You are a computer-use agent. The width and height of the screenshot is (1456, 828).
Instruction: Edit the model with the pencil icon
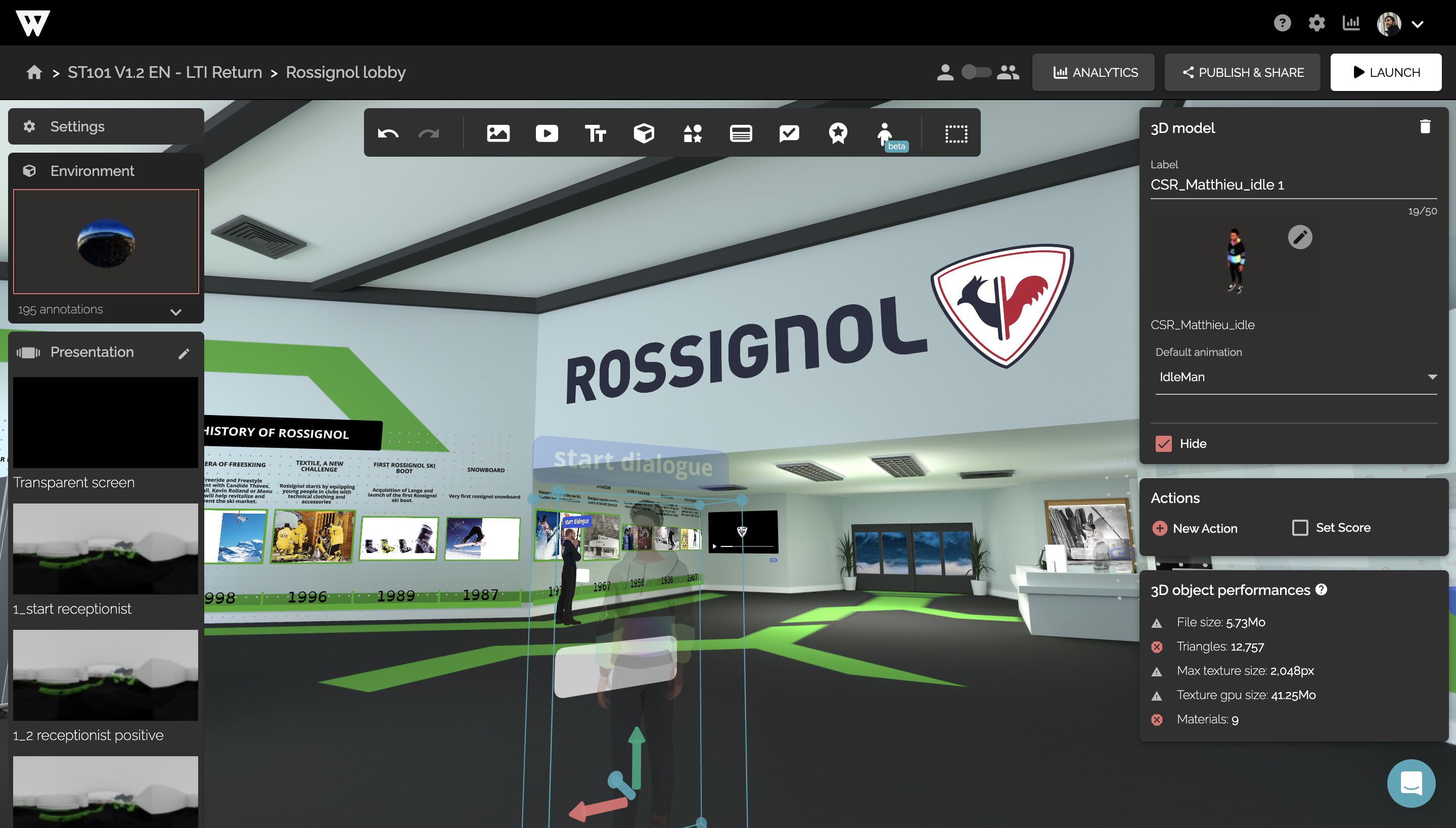[x=1300, y=237]
